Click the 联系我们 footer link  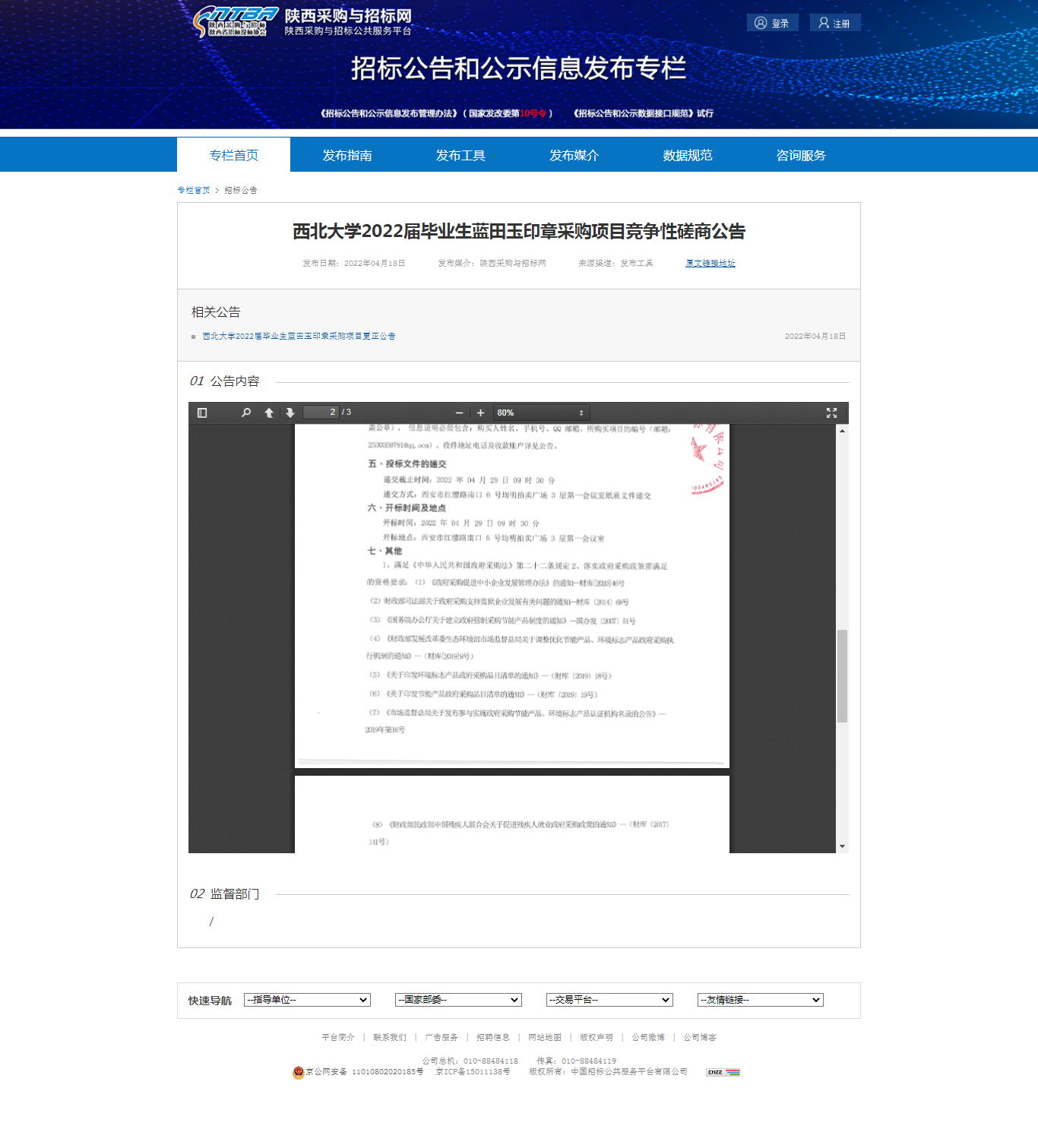390,1037
